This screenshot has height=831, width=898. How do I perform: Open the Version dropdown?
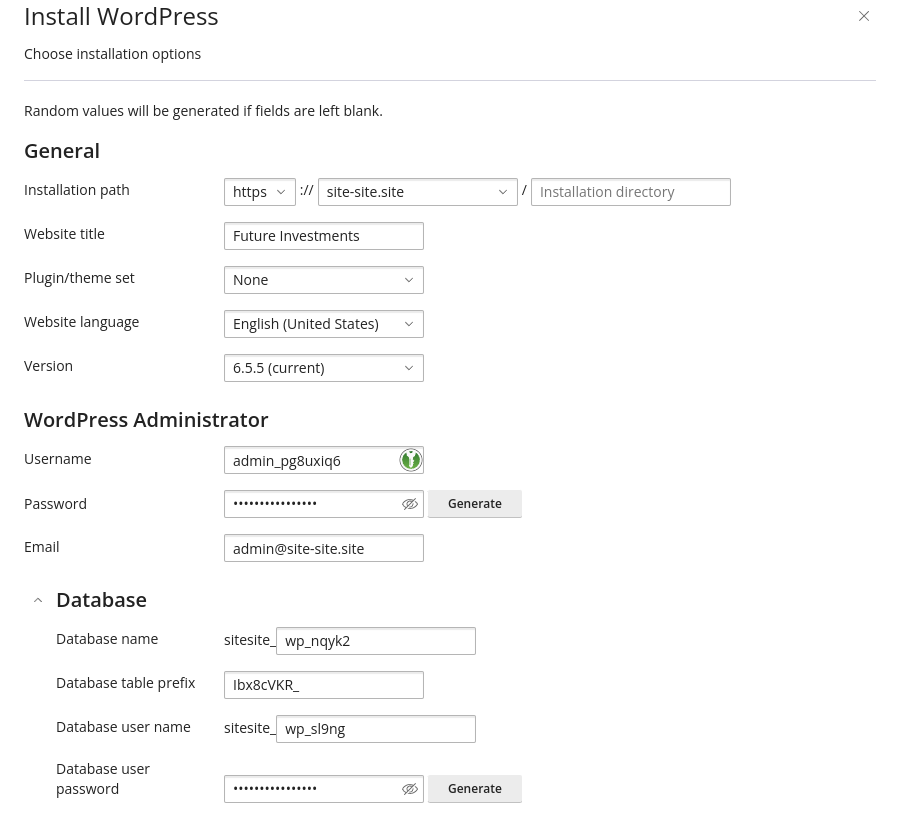tap(324, 368)
